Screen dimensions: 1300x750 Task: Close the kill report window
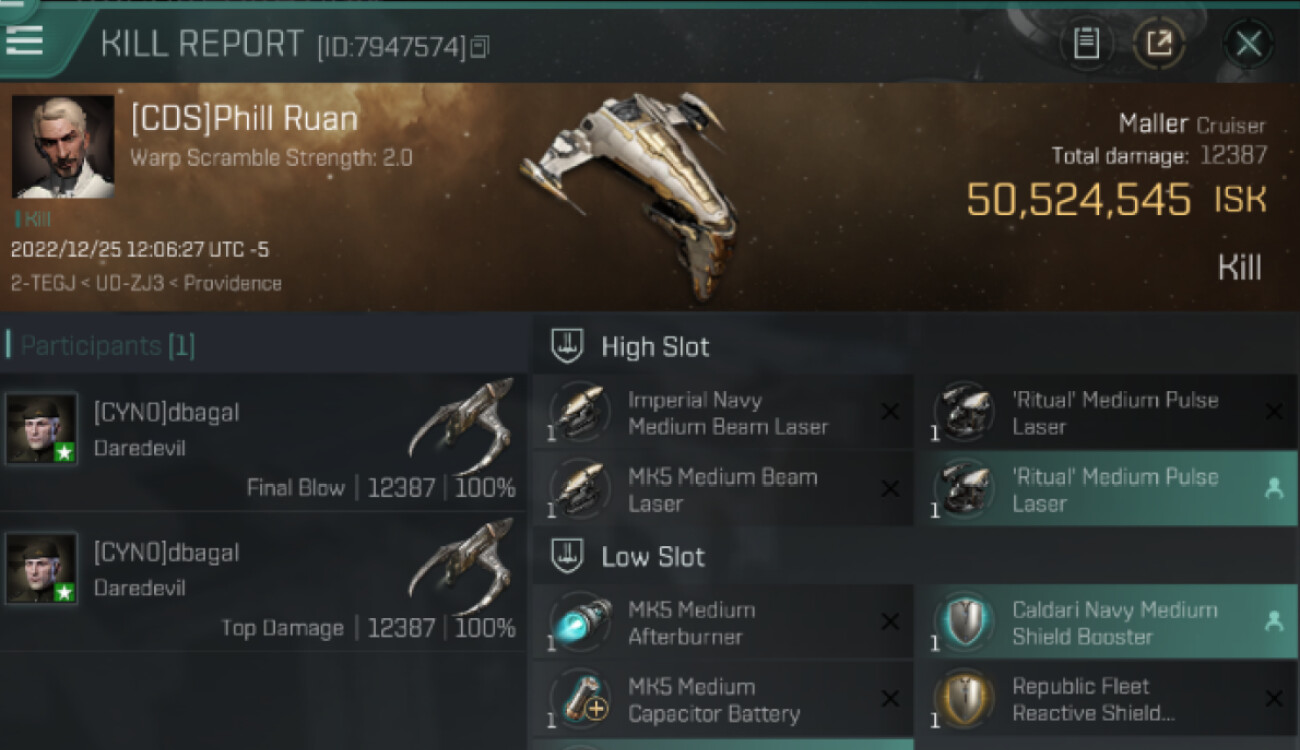tap(1248, 44)
